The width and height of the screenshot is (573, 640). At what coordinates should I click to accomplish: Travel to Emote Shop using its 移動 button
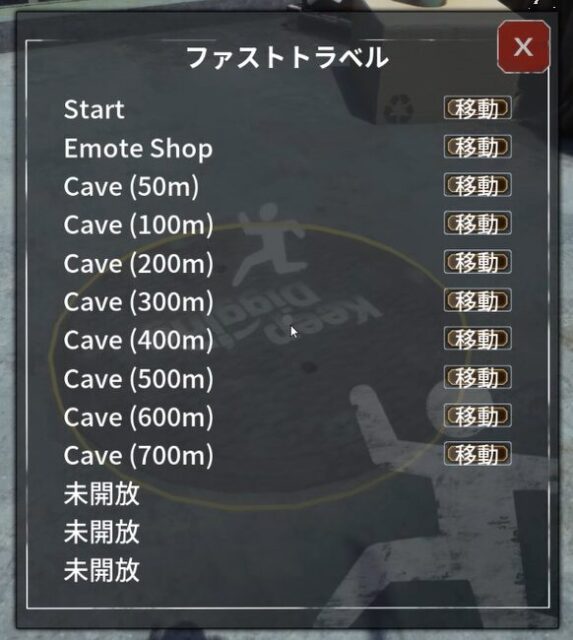tap(478, 147)
